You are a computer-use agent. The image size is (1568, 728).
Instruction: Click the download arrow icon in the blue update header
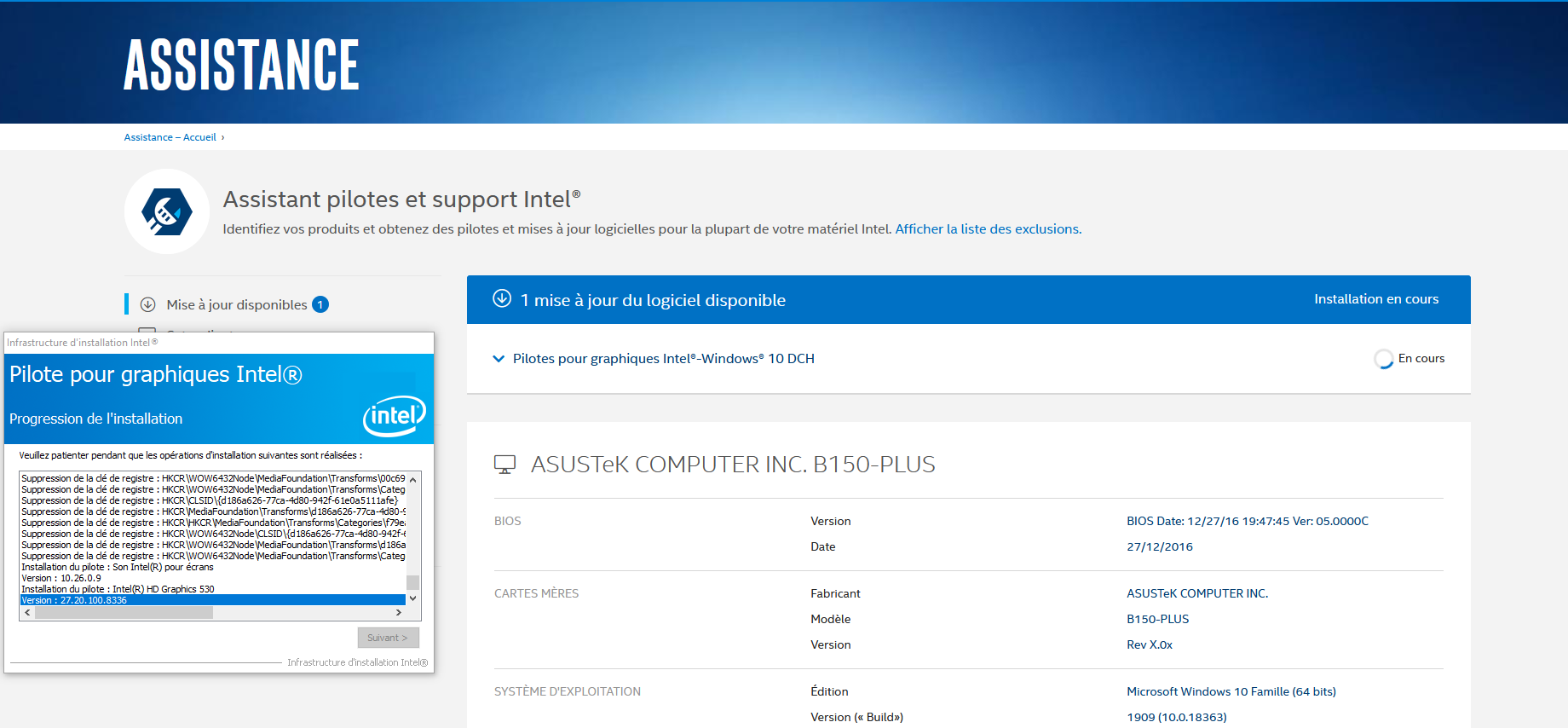pyautogui.click(x=502, y=298)
